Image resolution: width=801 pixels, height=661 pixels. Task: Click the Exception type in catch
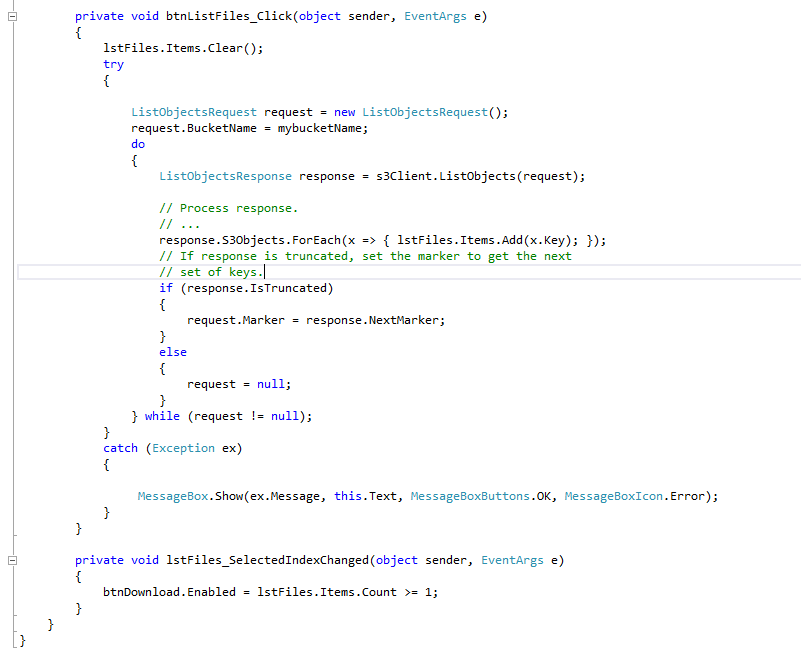point(183,448)
